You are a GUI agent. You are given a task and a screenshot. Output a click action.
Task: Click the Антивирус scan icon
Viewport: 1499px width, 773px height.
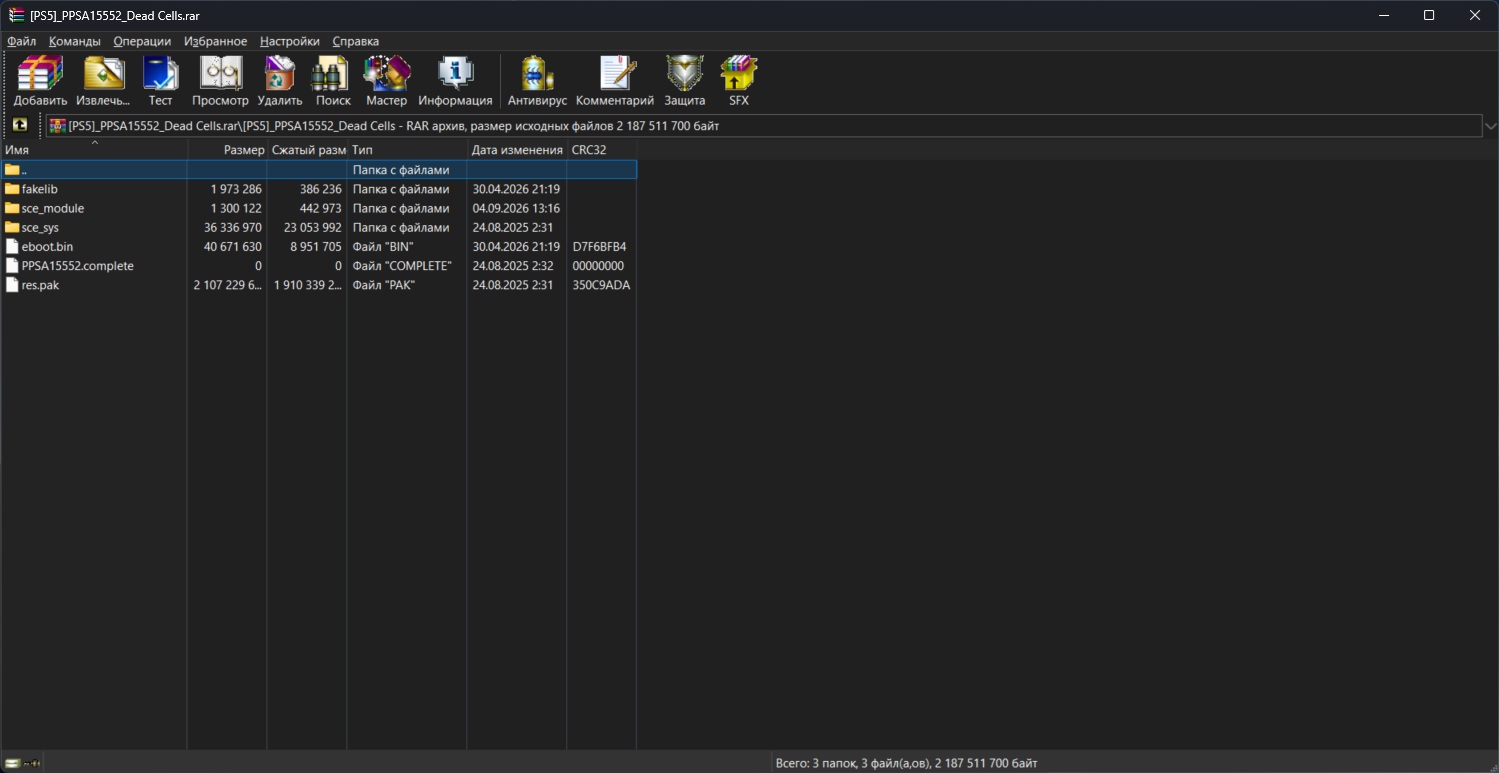[537, 81]
